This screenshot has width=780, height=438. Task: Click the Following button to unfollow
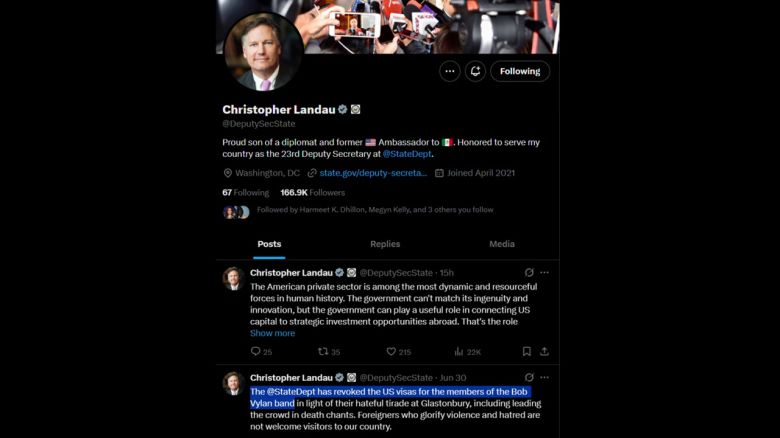pyautogui.click(x=519, y=71)
